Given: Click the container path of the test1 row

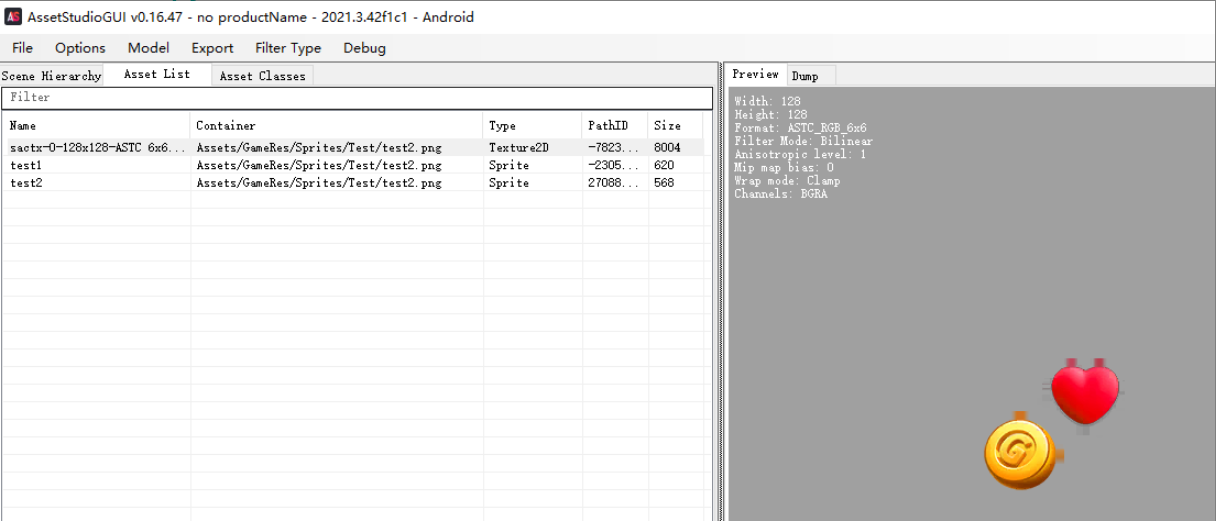Looking at the screenshot, I should pos(318,165).
